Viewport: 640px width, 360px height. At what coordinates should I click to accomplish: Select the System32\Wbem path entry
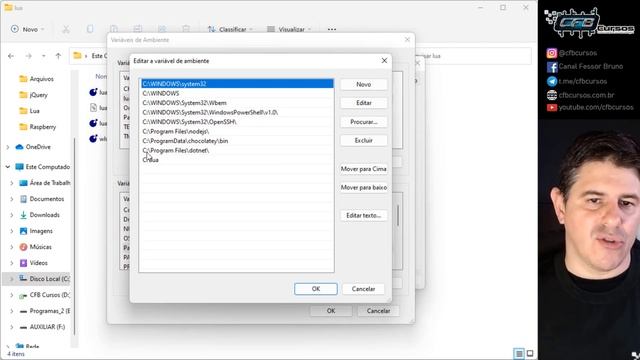click(237, 103)
